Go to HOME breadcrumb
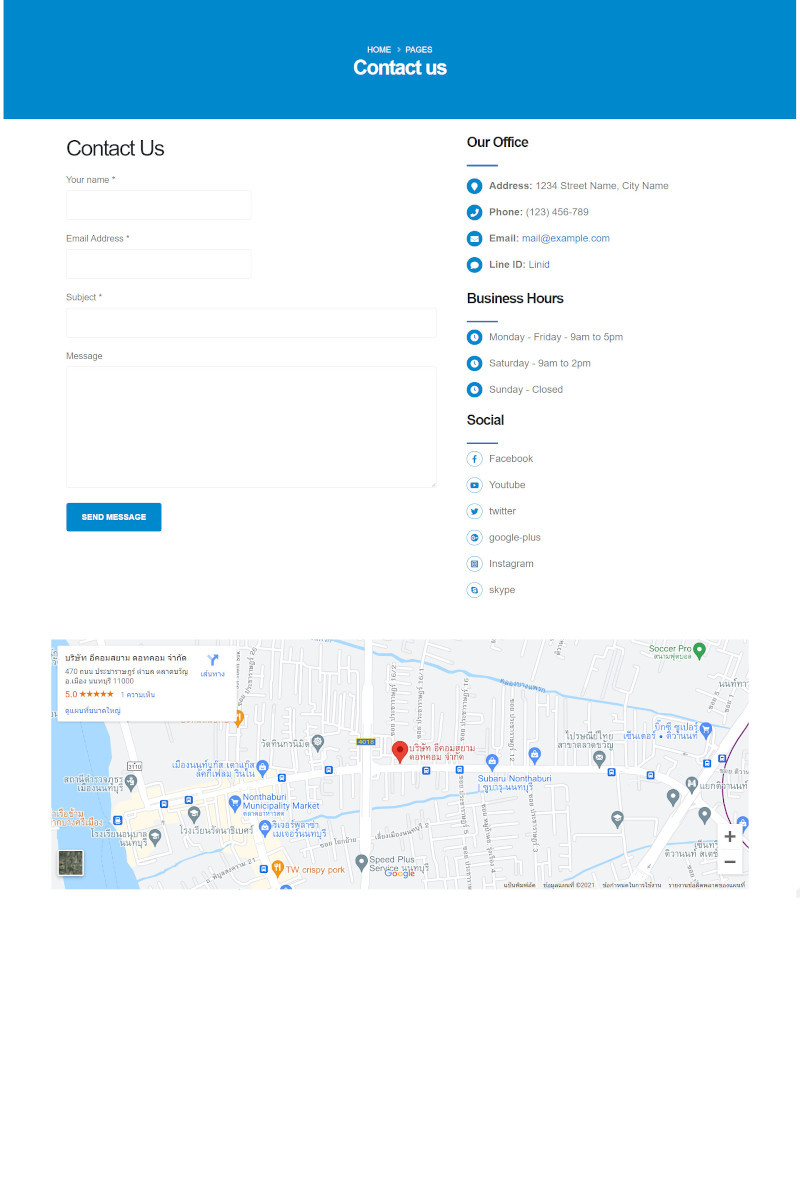 [x=379, y=50]
